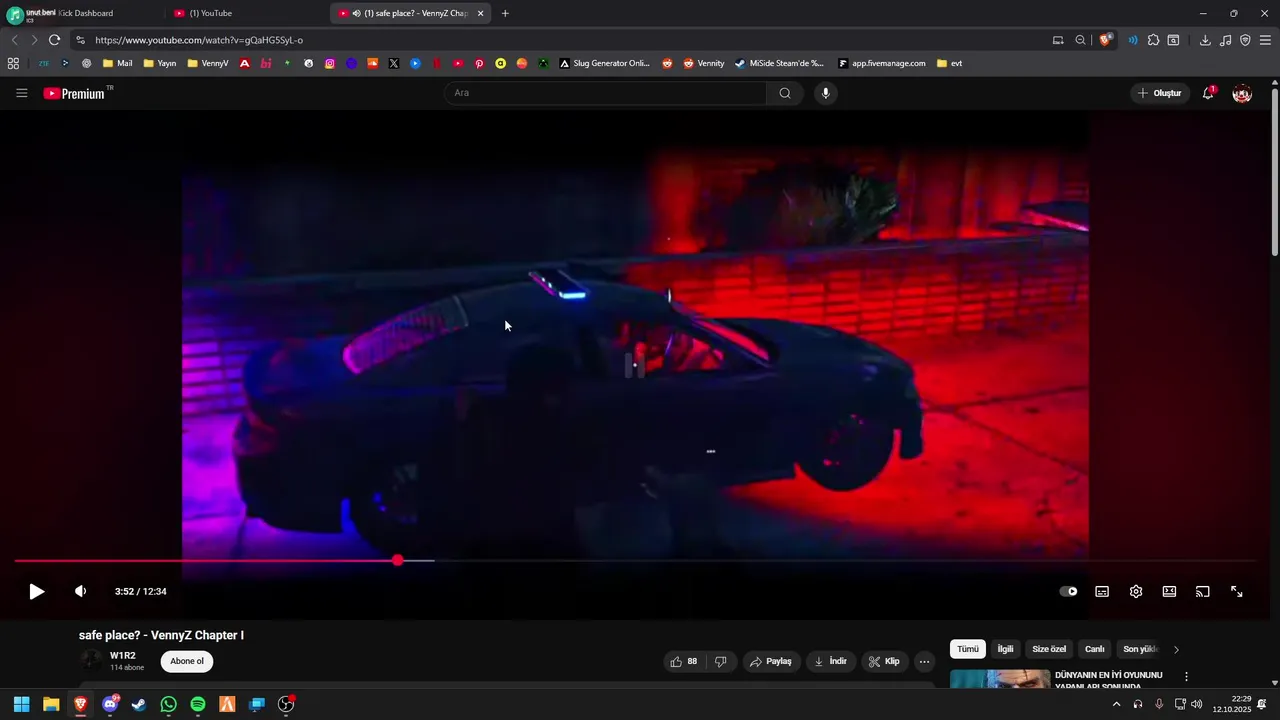Open Steam from the taskbar

coord(139,705)
